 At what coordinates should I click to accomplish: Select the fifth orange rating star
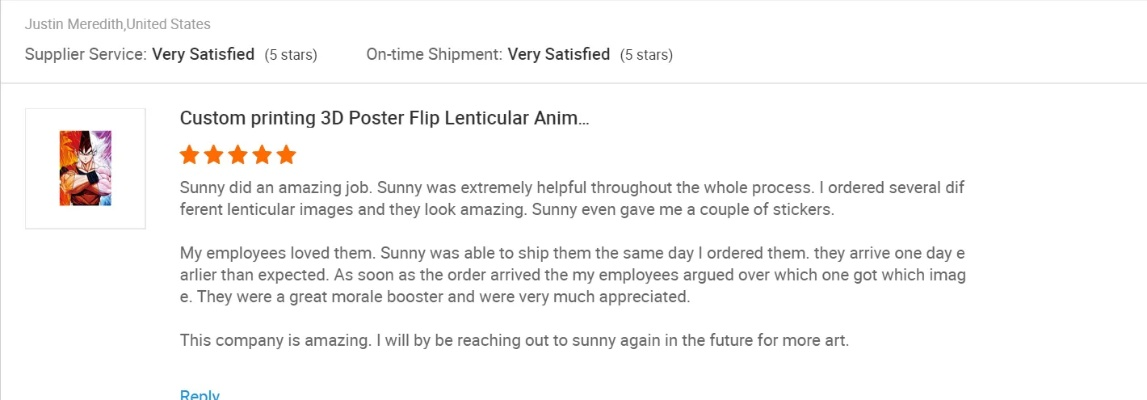[x=286, y=155]
